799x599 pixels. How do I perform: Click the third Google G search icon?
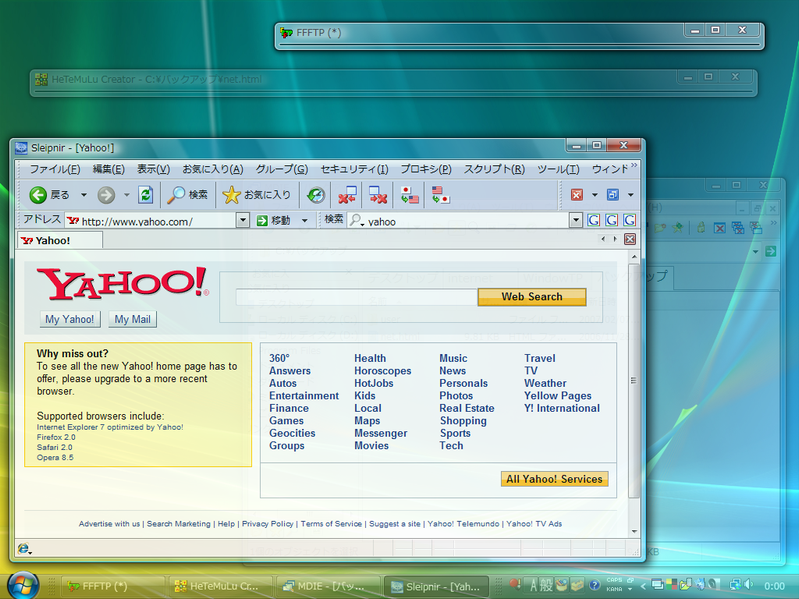tap(629, 220)
